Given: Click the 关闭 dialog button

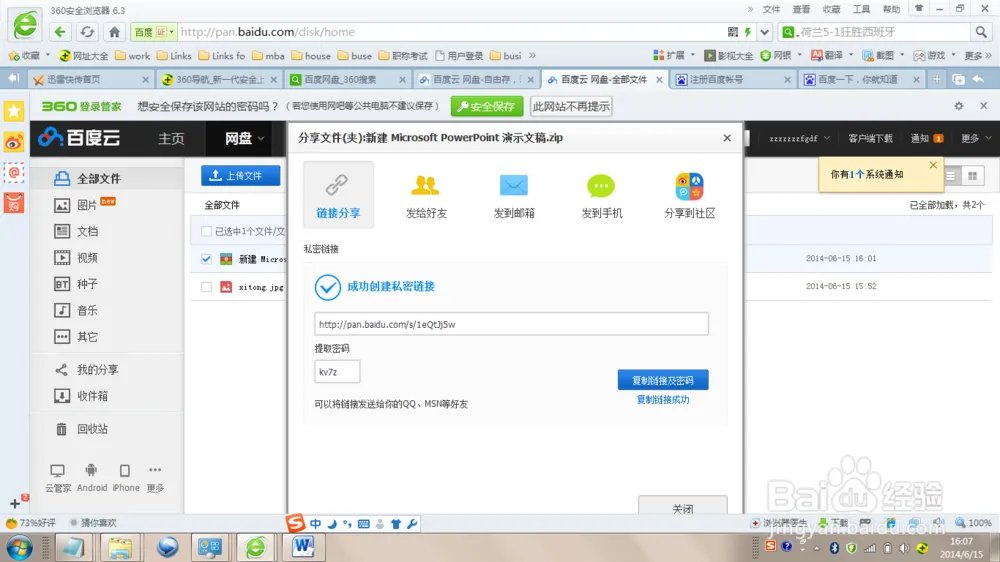Looking at the screenshot, I should click(682, 507).
